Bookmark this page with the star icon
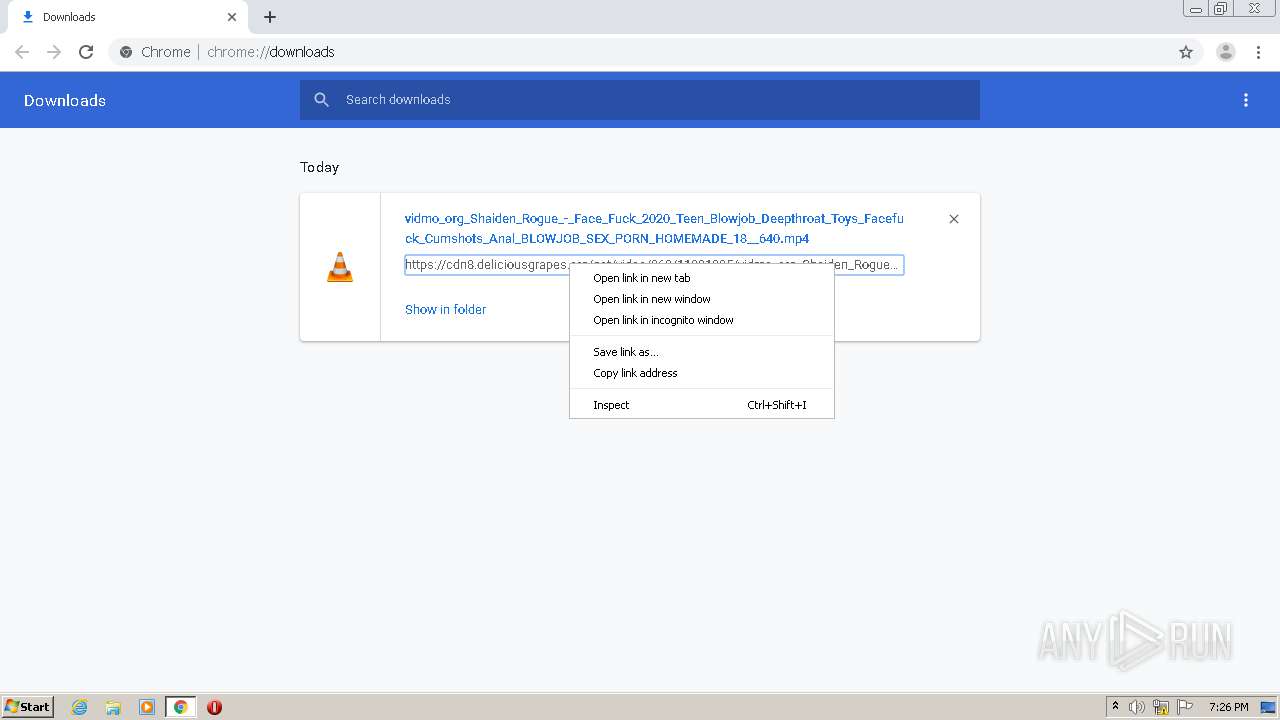 (x=1186, y=52)
